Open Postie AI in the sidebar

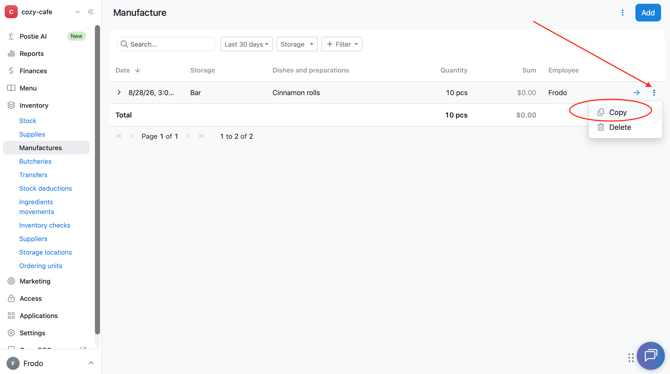[33, 36]
